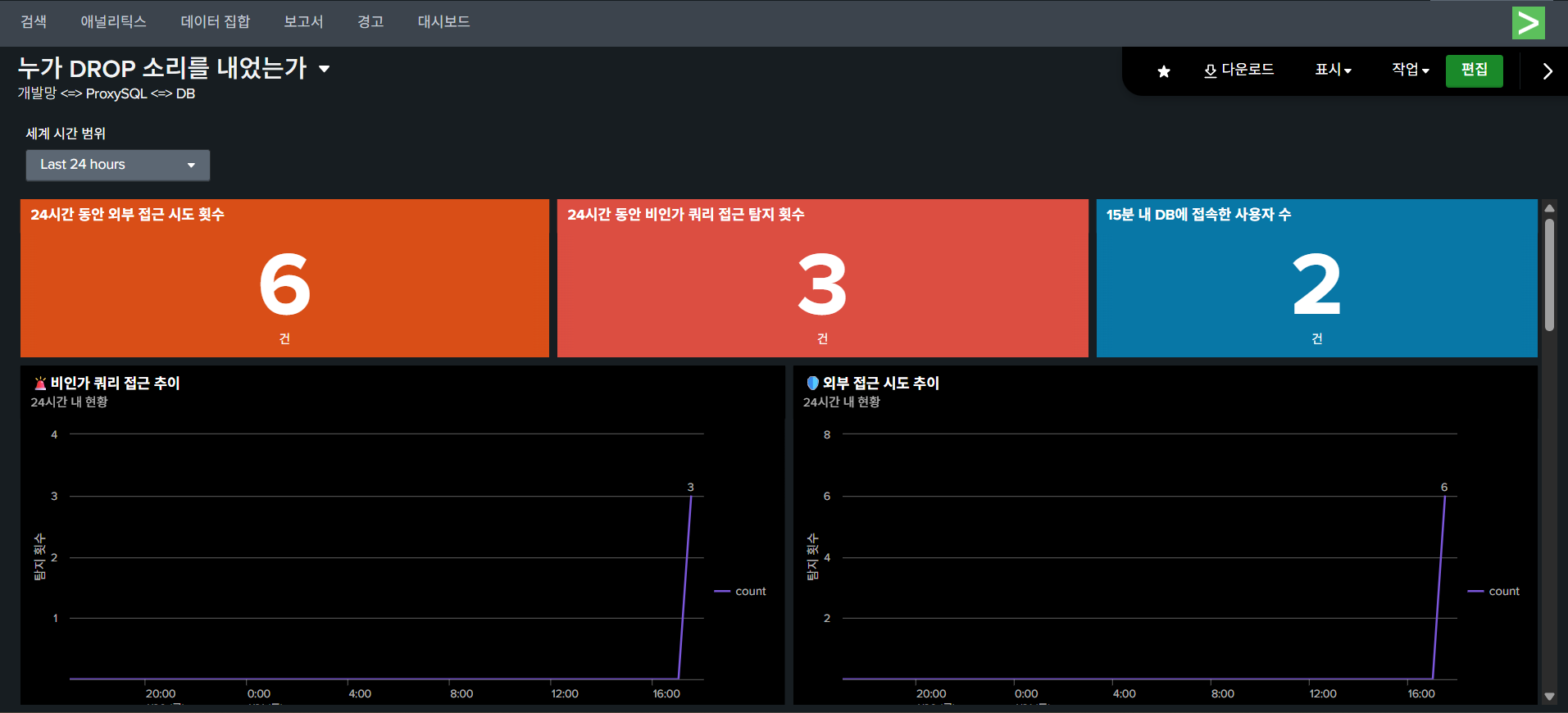Image resolution: width=1568 pixels, height=713 pixels.
Task: Open the 검색 menu
Action: coord(34,22)
